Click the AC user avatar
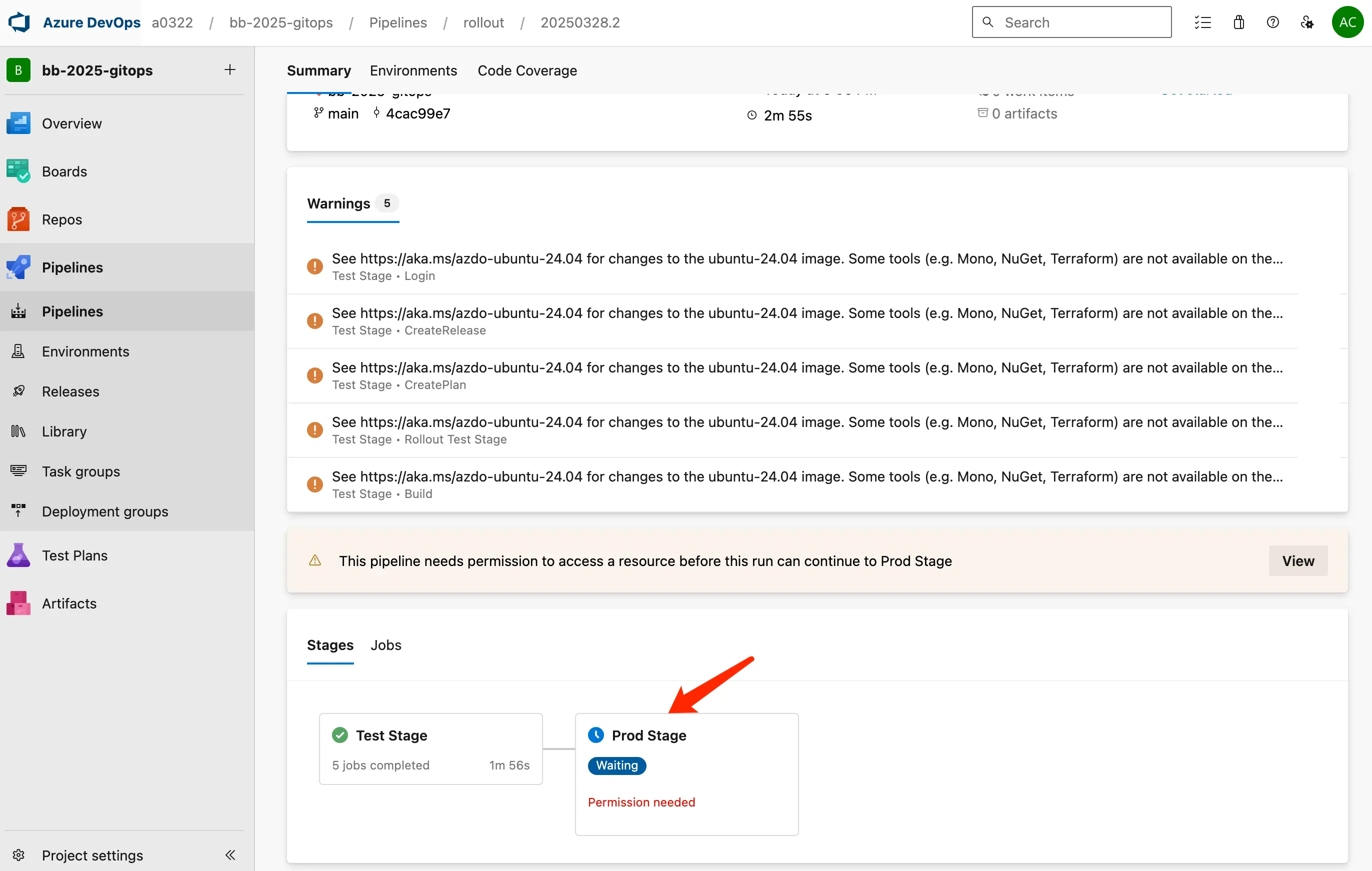The image size is (1372, 871). pos(1347,22)
